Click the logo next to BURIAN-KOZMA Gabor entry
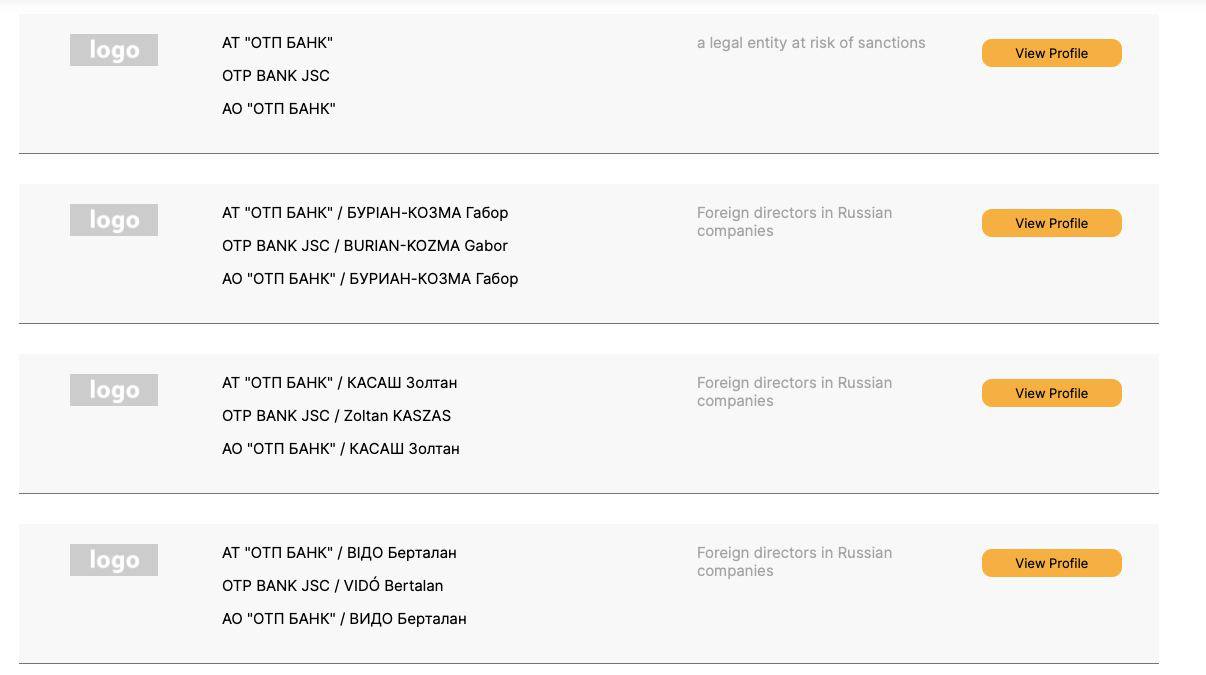Viewport: 1206px width, 675px height. 114,220
